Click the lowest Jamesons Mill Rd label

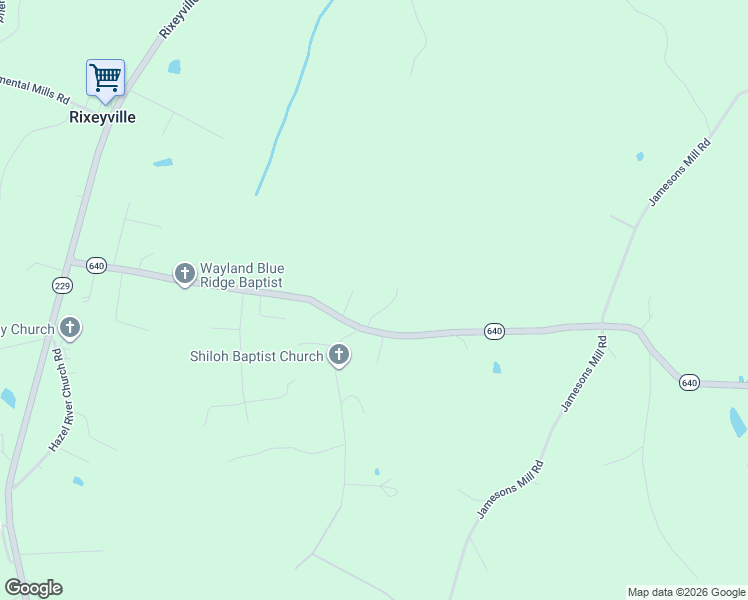pos(510,489)
